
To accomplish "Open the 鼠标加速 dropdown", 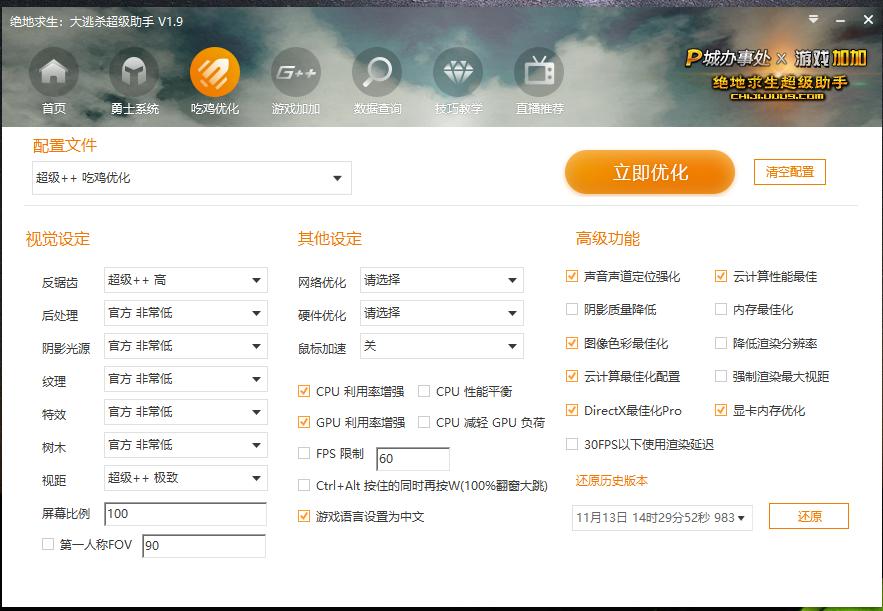I will click(x=441, y=346).
